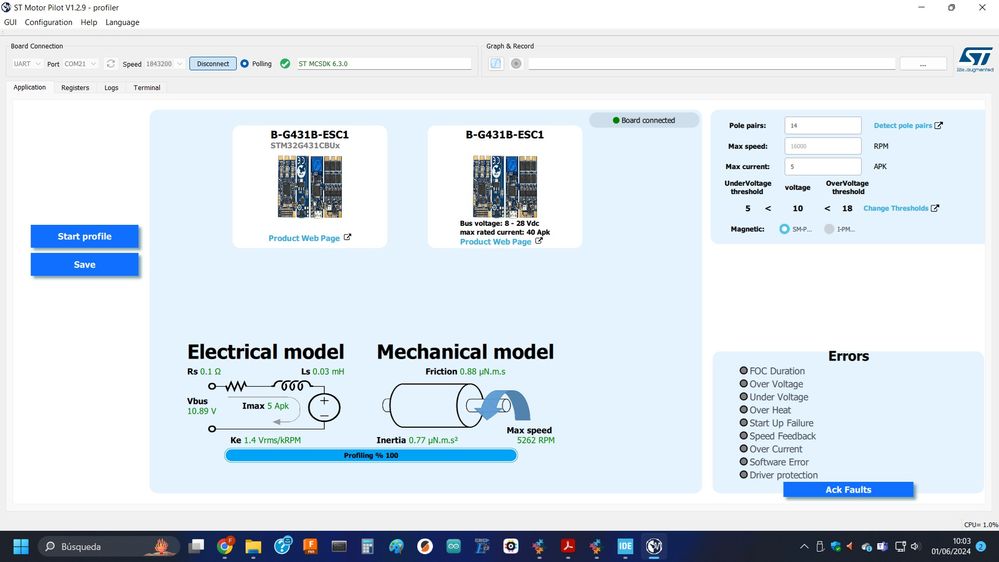Select the SM-PMSM magnetic option
This screenshot has width=999, height=562.
pos(784,229)
